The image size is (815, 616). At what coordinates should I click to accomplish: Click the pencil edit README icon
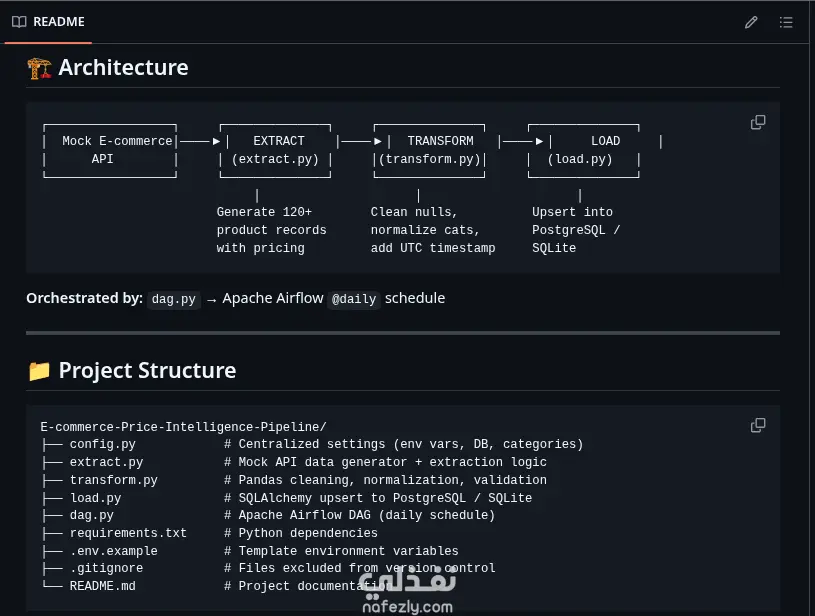(751, 22)
